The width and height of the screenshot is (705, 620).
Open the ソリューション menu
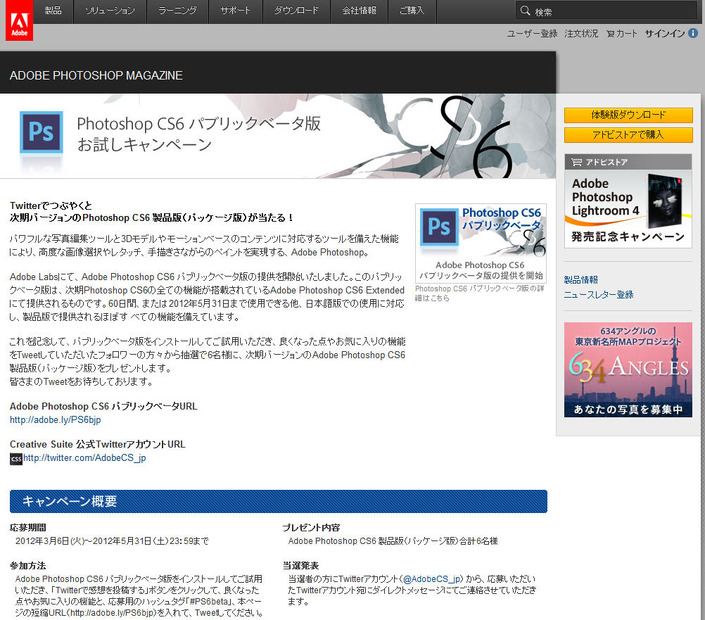tap(110, 11)
